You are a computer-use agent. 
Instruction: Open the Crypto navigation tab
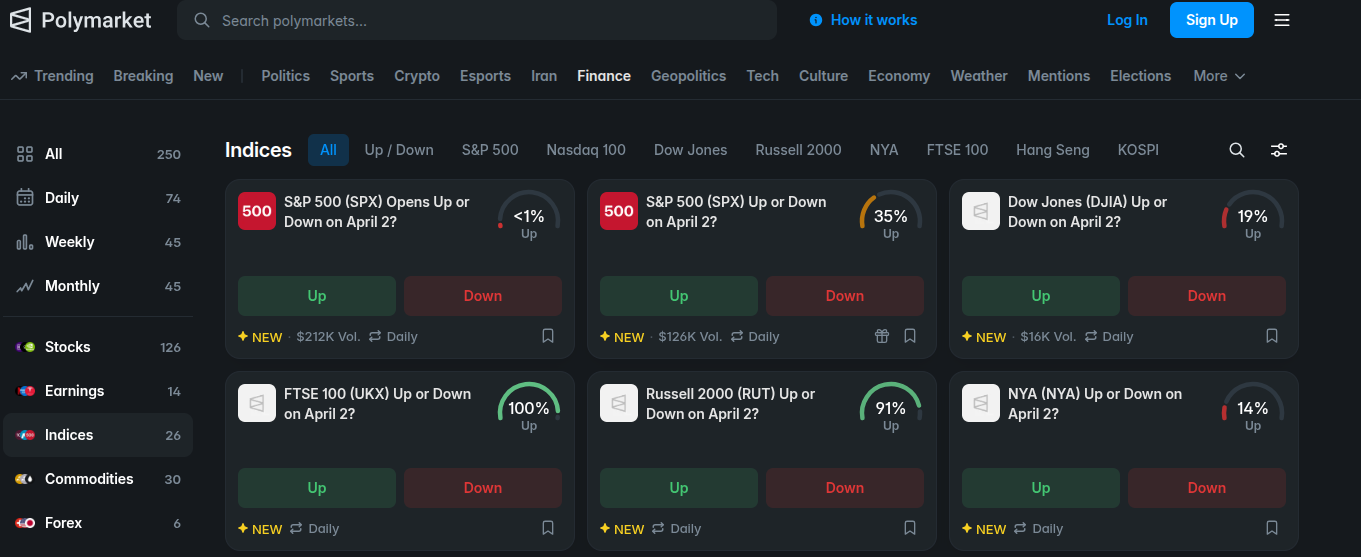(x=417, y=76)
